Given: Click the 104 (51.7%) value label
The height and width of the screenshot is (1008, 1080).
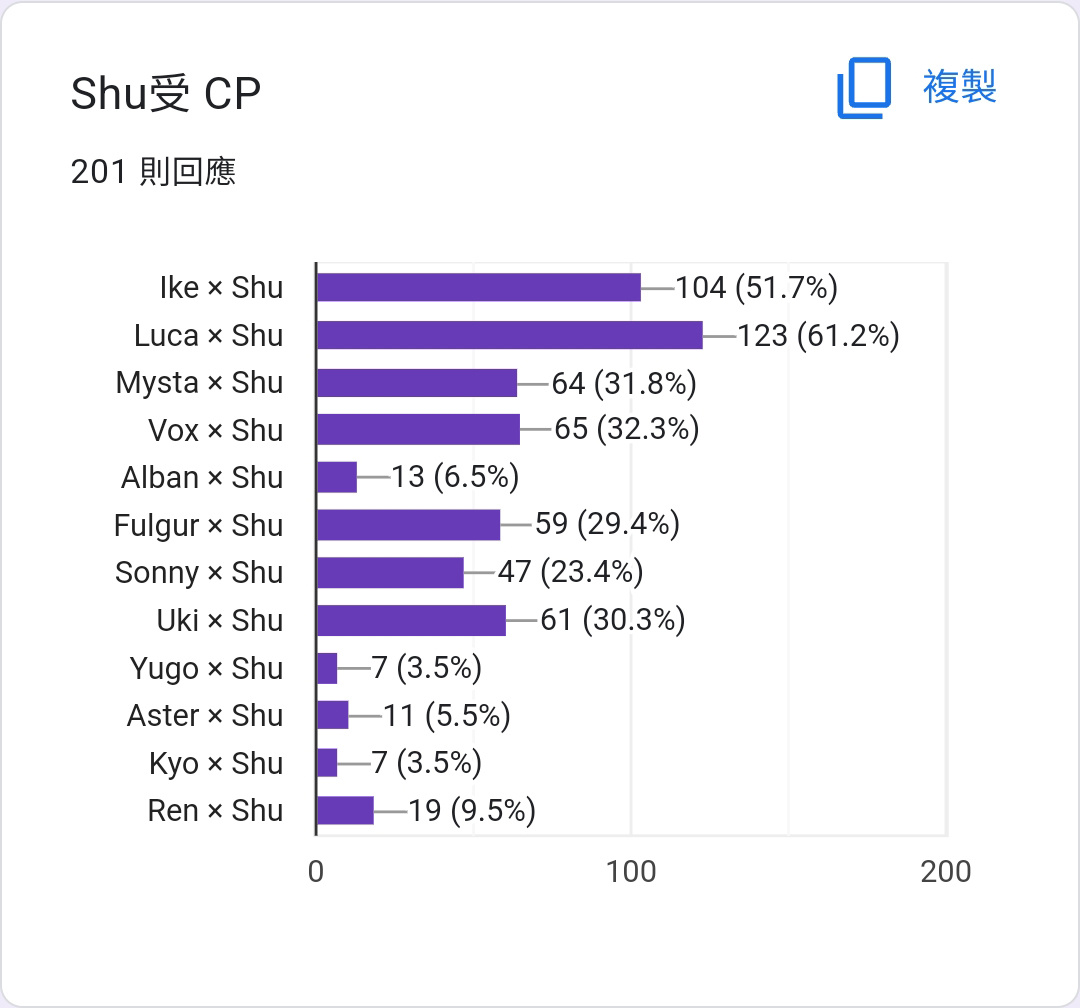Looking at the screenshot, I should (x=756, y=287).
